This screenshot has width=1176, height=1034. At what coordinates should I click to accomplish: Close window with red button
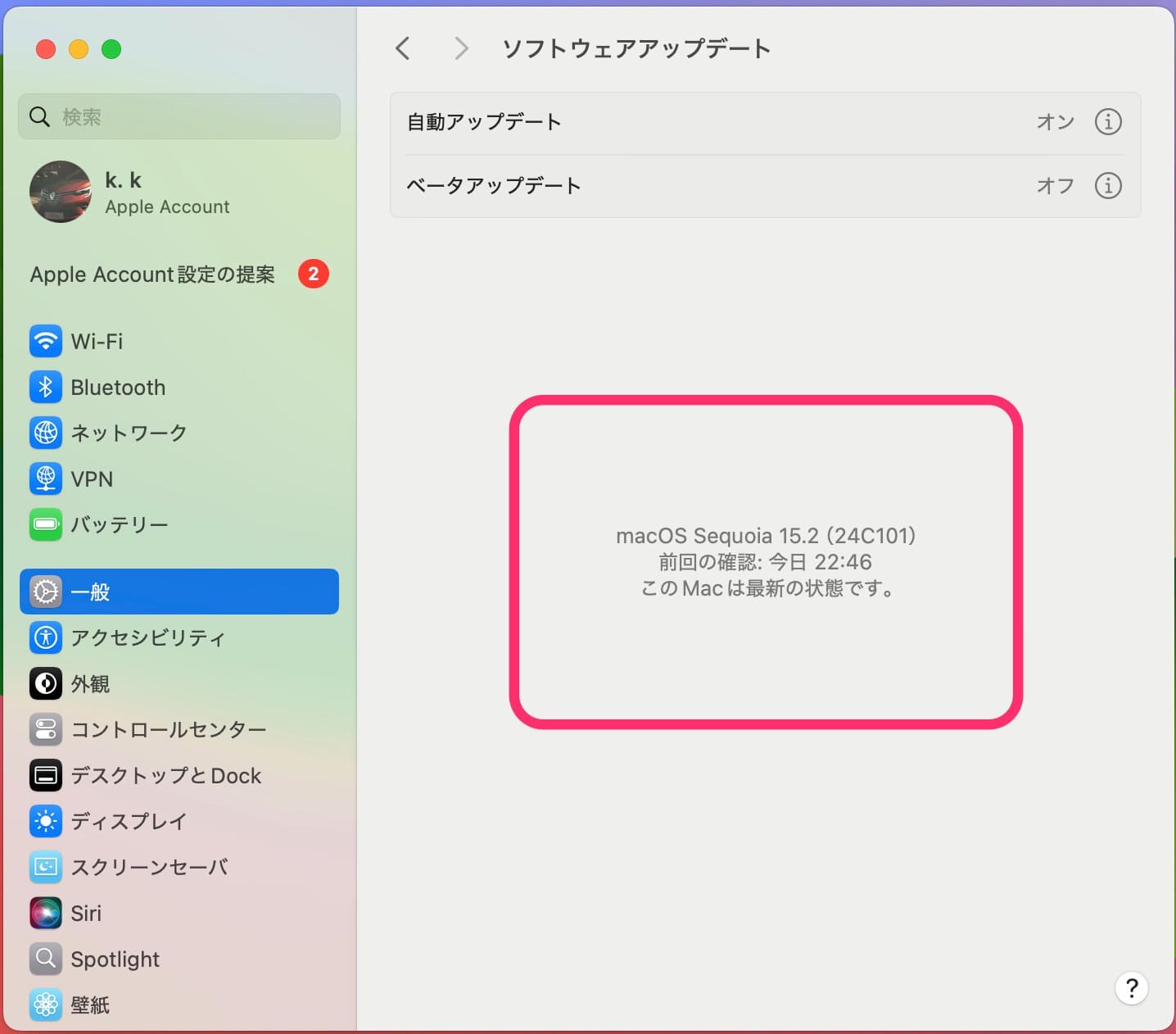point(46,49)
